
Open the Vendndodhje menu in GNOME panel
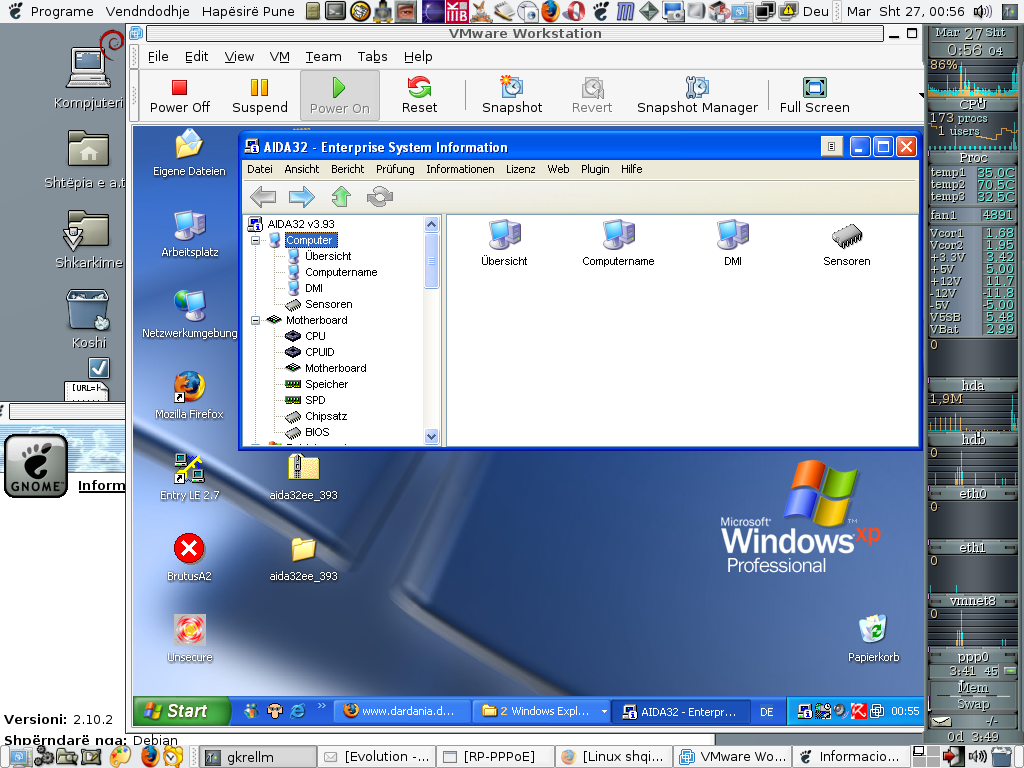pos(148,11)
